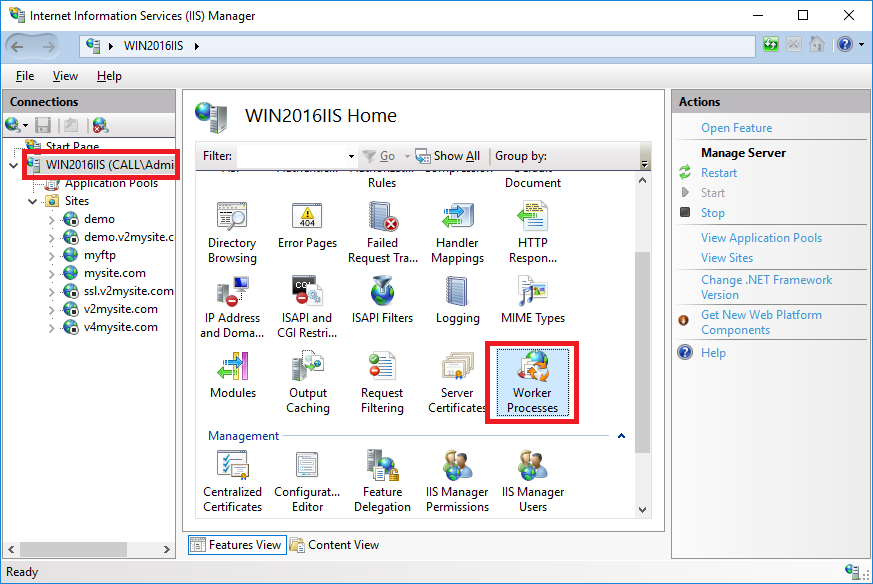Open the Help menu
The width and height of the screenshot is (873, 584).
coord(109,76)
